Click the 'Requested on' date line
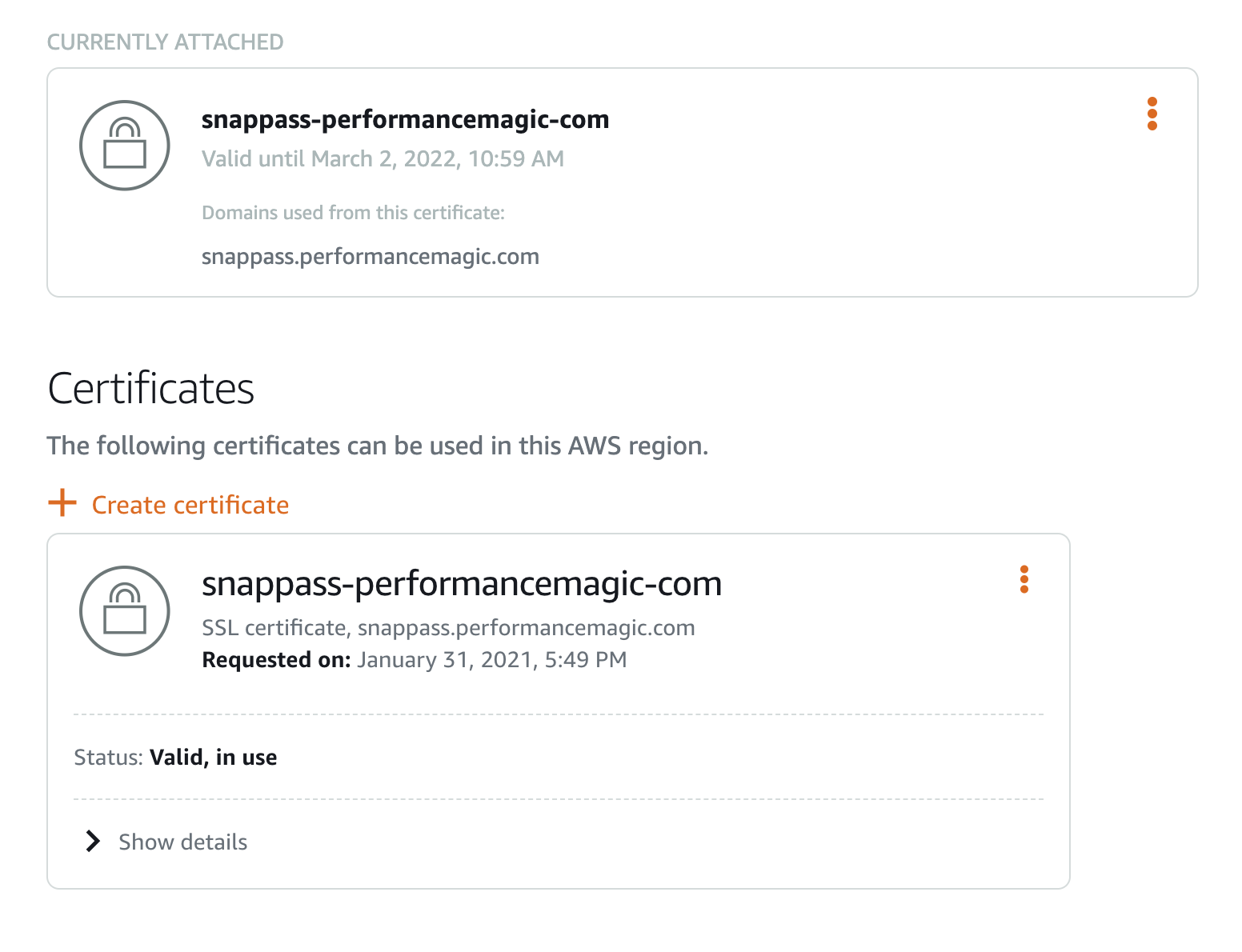 [415, 660]
